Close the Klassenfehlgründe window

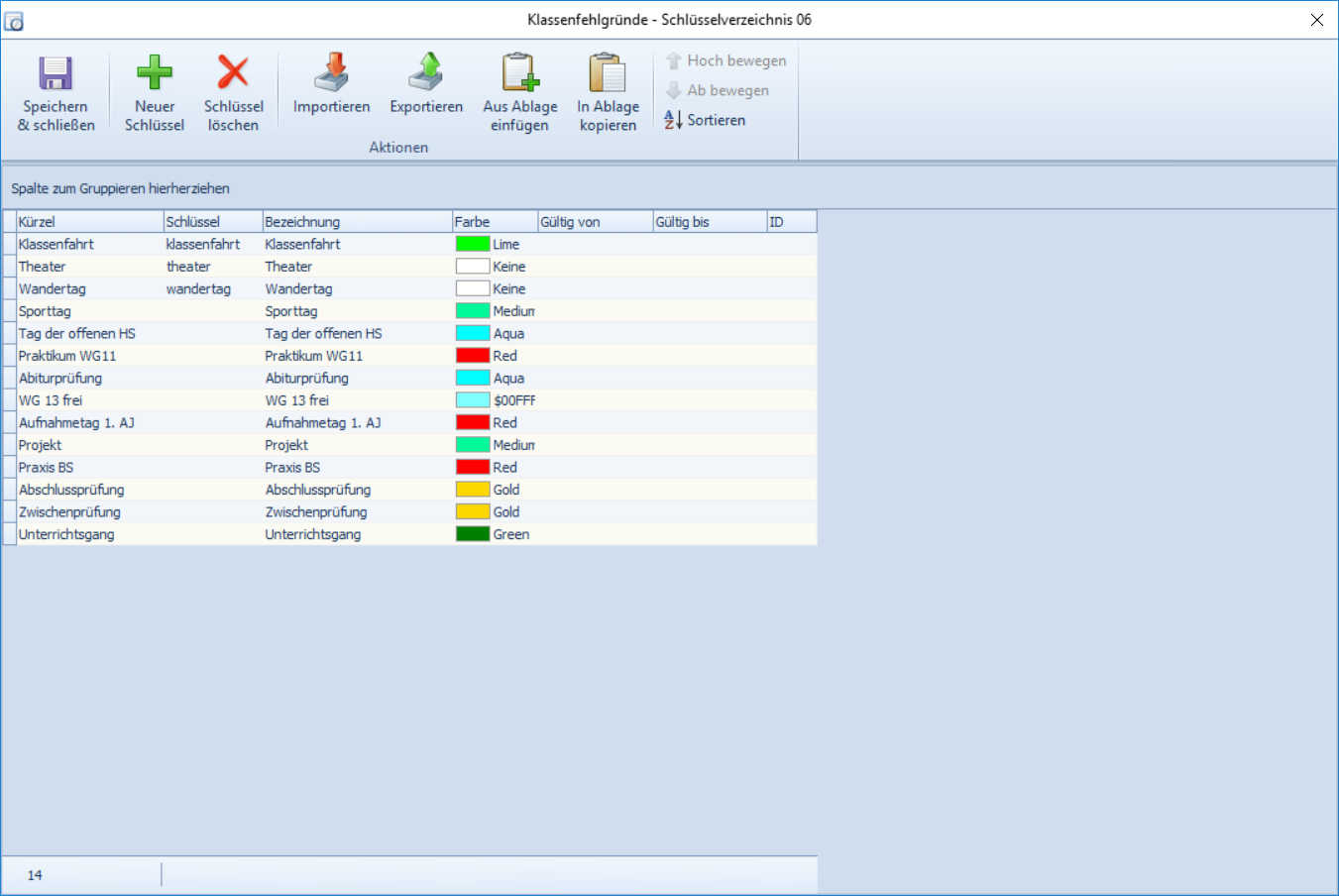[x=1316, y=20]
